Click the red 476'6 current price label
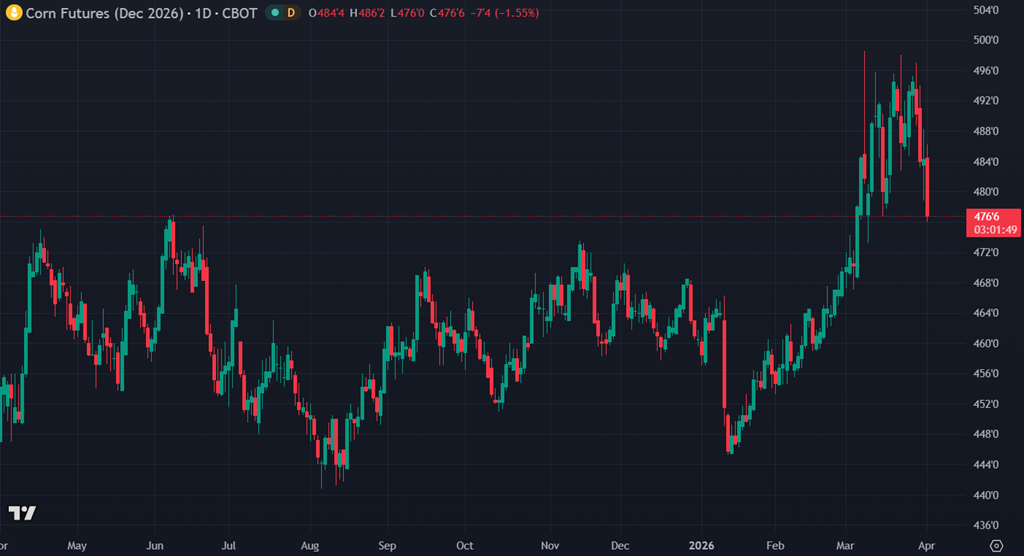1024x556 pixels. click(x=988, y=216)
